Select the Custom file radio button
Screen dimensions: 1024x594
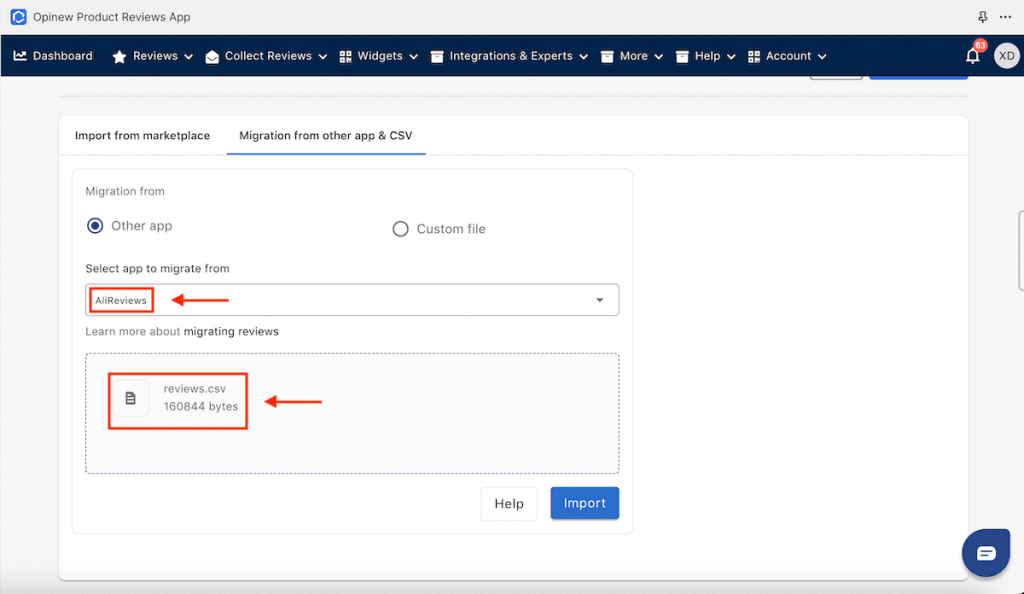click(400, 229)
